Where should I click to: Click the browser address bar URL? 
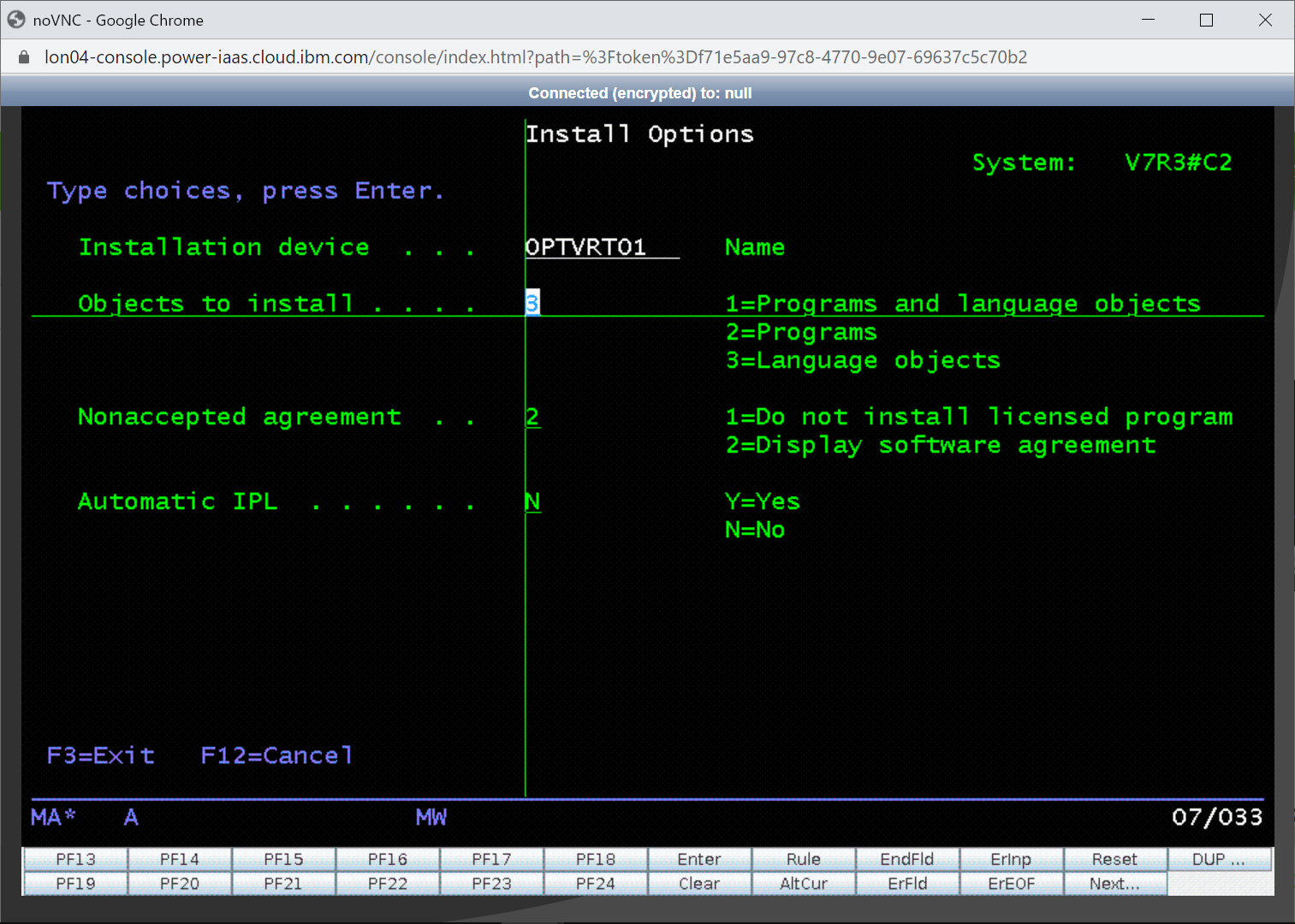pos(536,57)
